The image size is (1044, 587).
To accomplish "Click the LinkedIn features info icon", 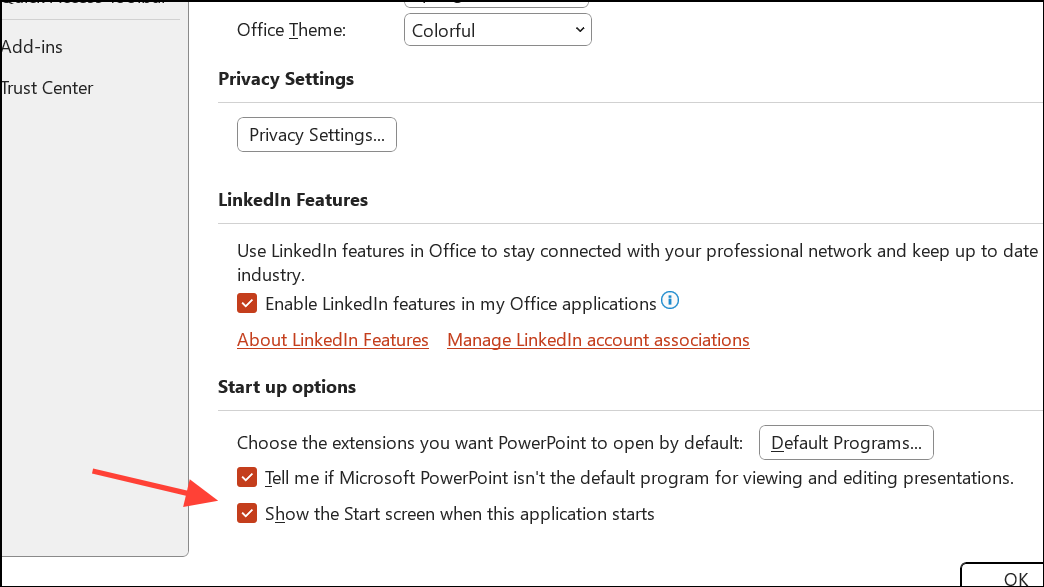I will coord(671,300).
